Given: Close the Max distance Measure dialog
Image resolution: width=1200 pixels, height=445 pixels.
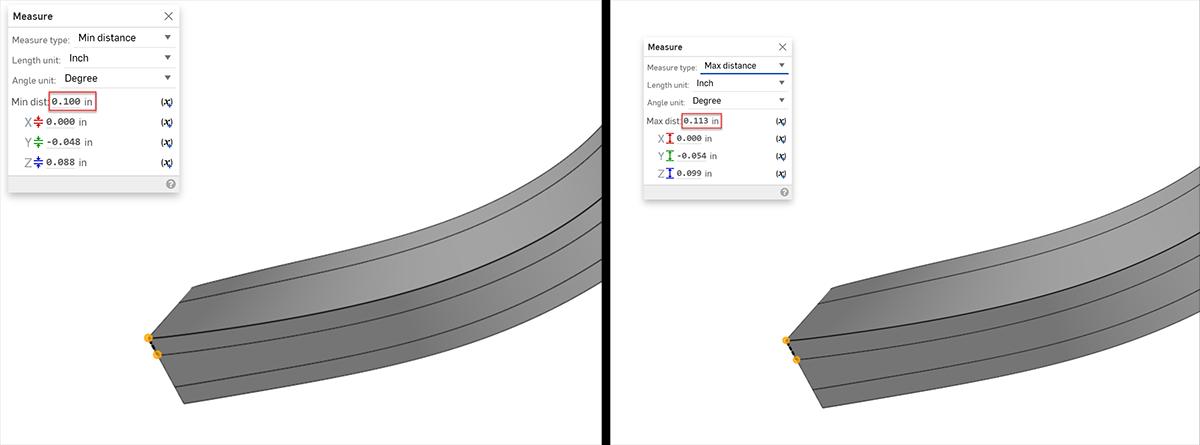Looking at the screenshot, I should point(782,47).
